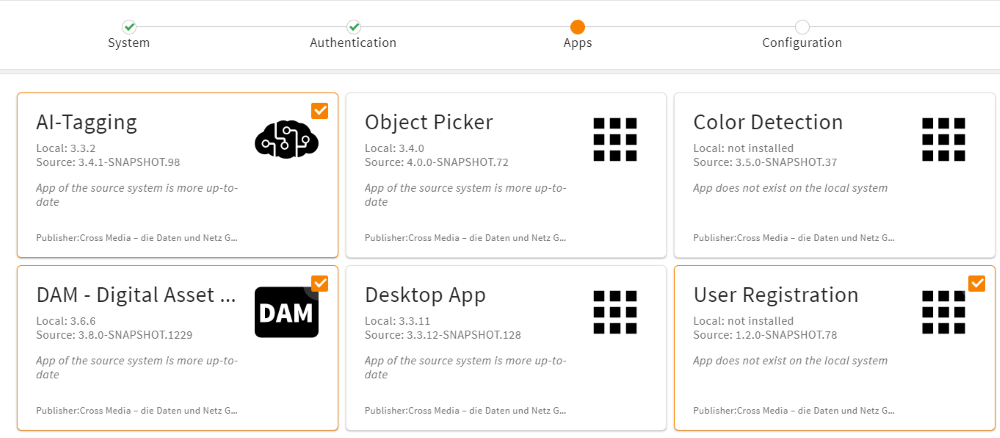Click the AI-Tagging publisher line
Screen dimensions: 1000x438
[136, 238]
